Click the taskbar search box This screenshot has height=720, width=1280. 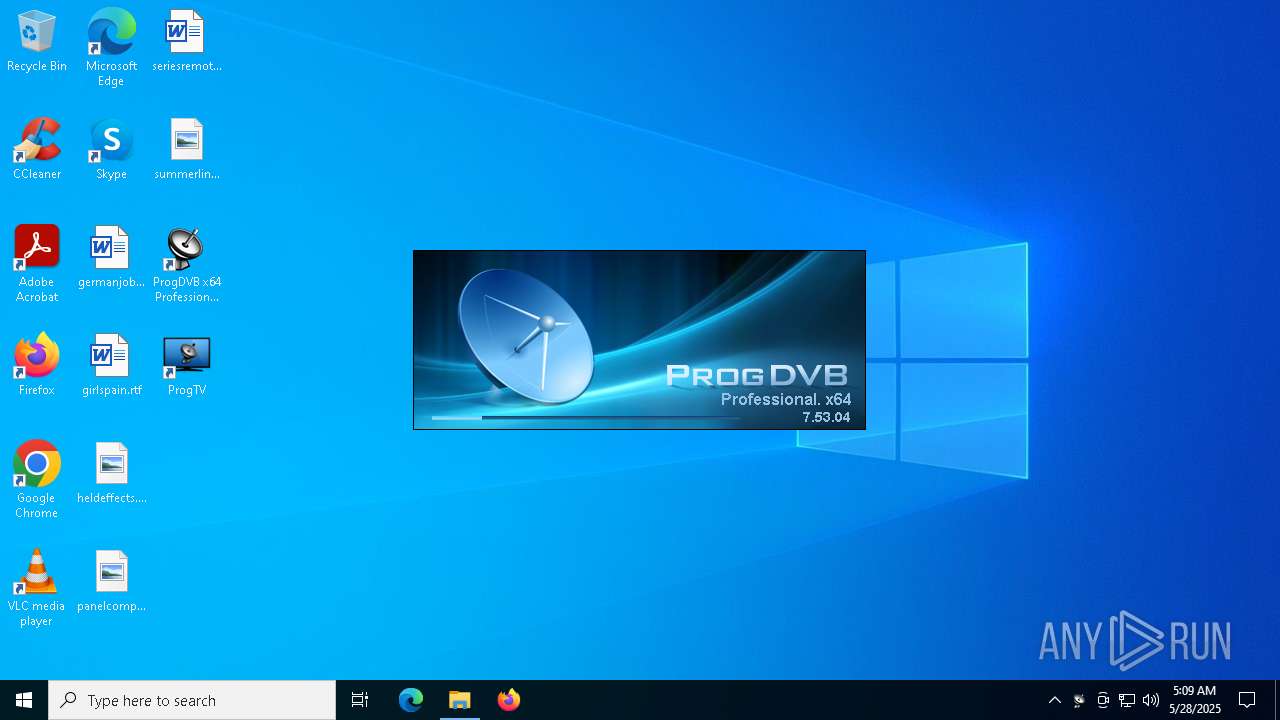[192, 700]
